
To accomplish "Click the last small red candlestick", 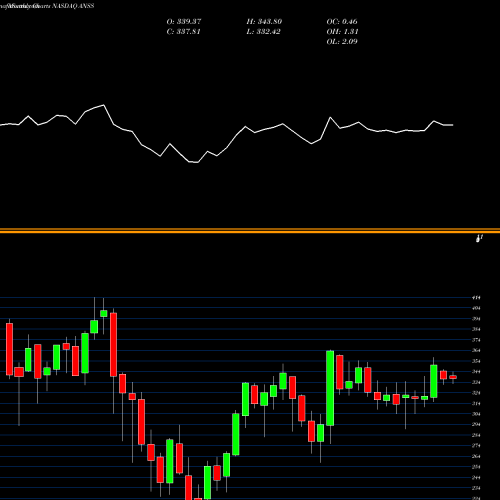I will [453, 377].
